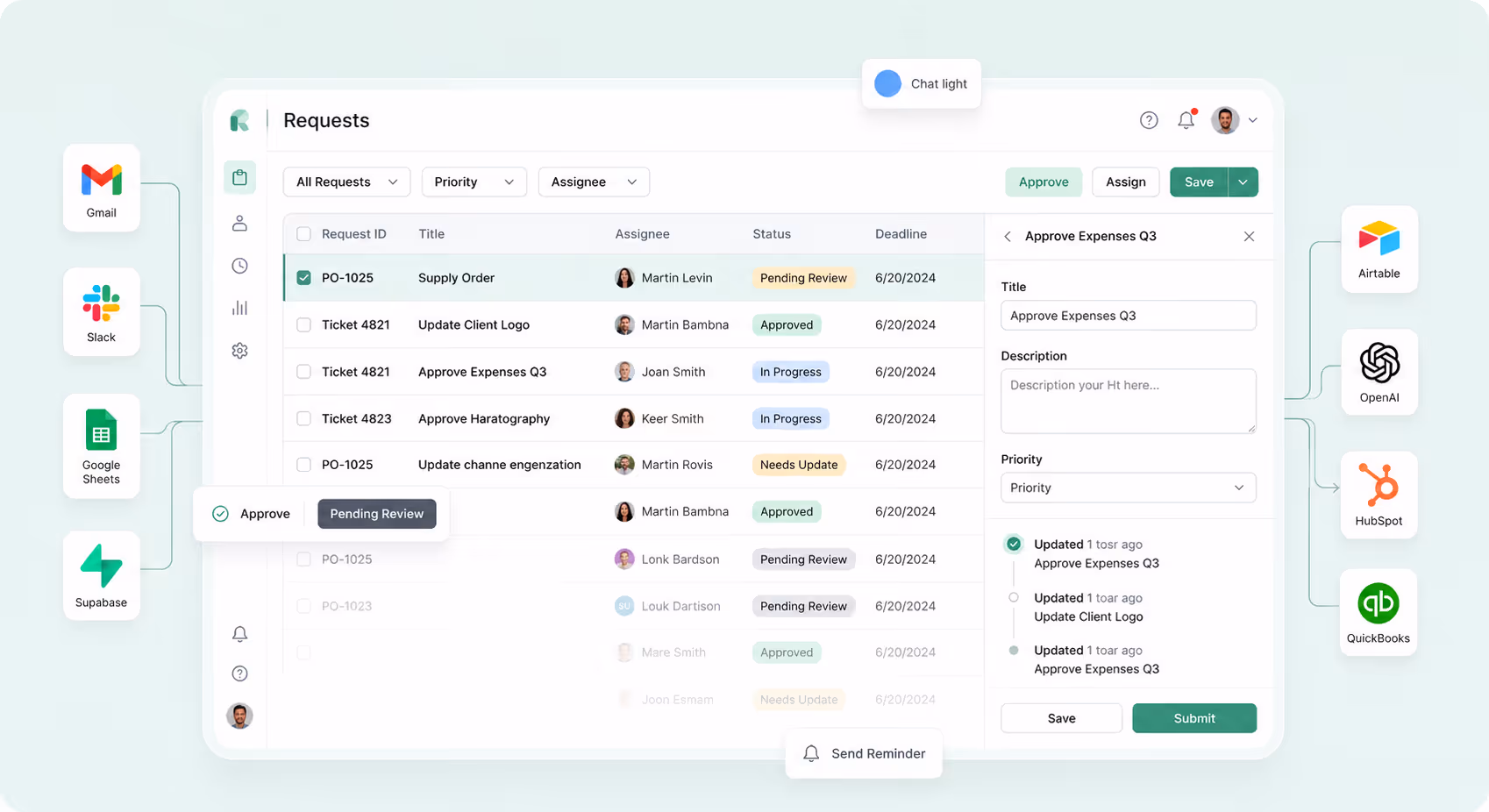Click the green checked timeline marker

1014,545
